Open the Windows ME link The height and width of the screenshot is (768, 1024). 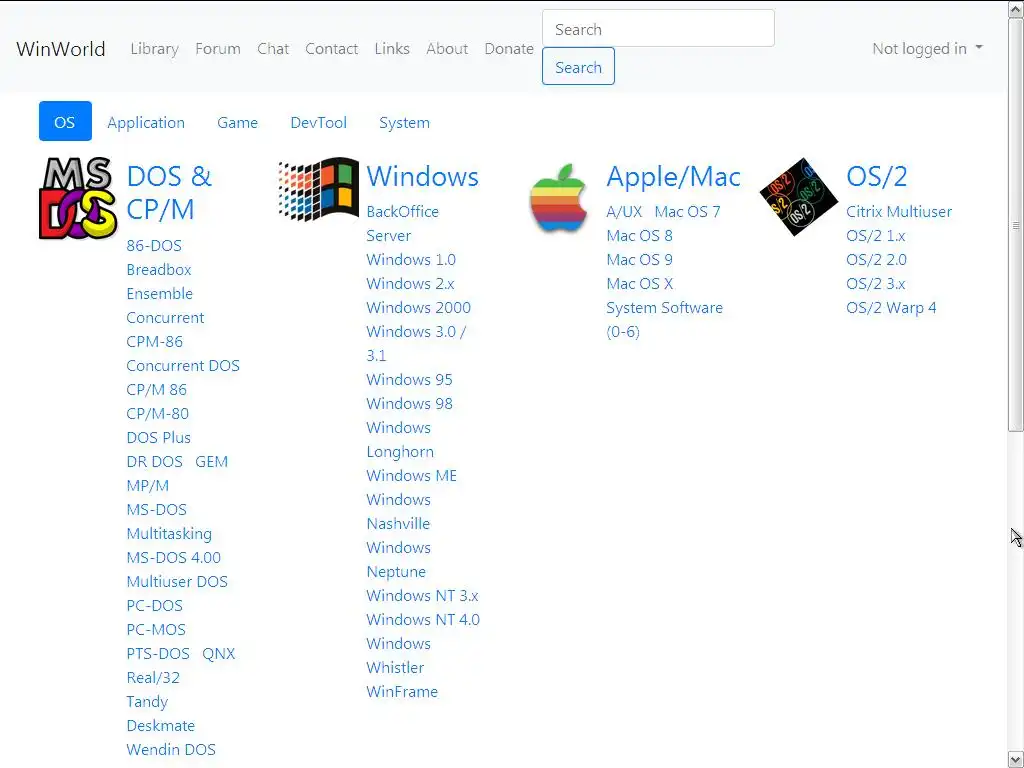[x=411, y=475]
